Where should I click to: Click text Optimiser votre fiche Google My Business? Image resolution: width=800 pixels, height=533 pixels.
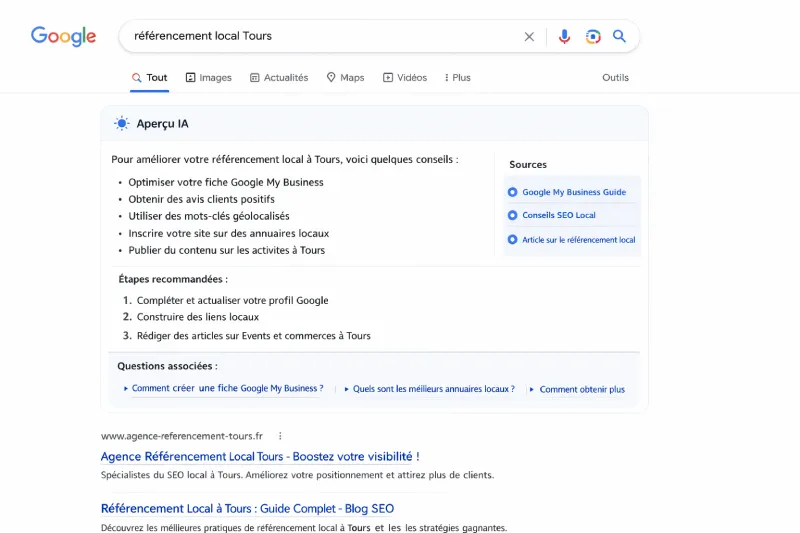(x=226, y=182)
